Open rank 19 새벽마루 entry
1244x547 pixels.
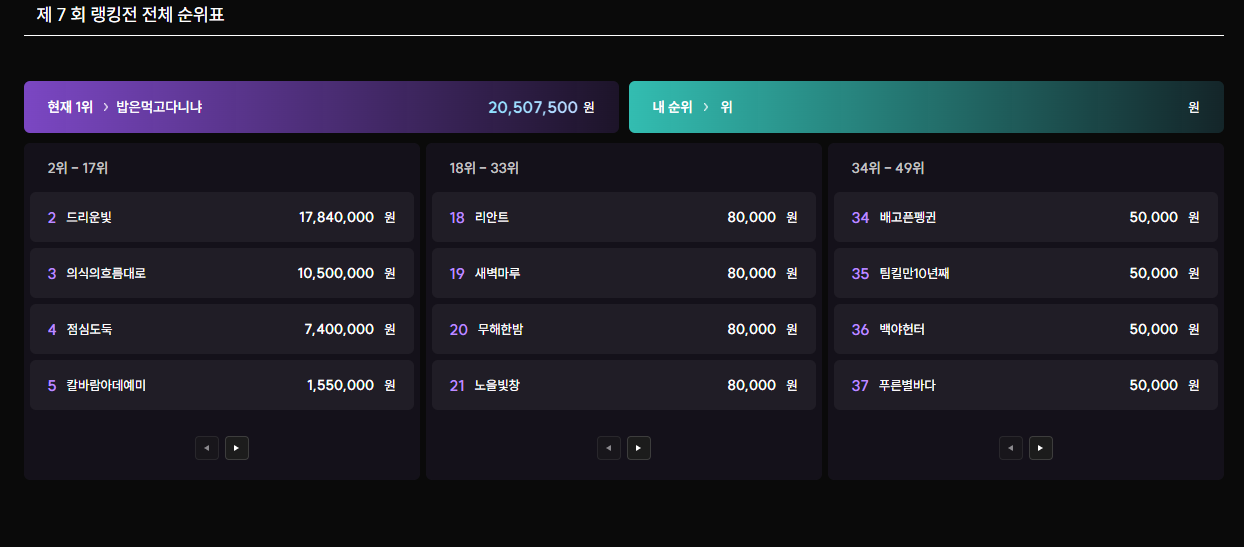click(x=624, y=273)
